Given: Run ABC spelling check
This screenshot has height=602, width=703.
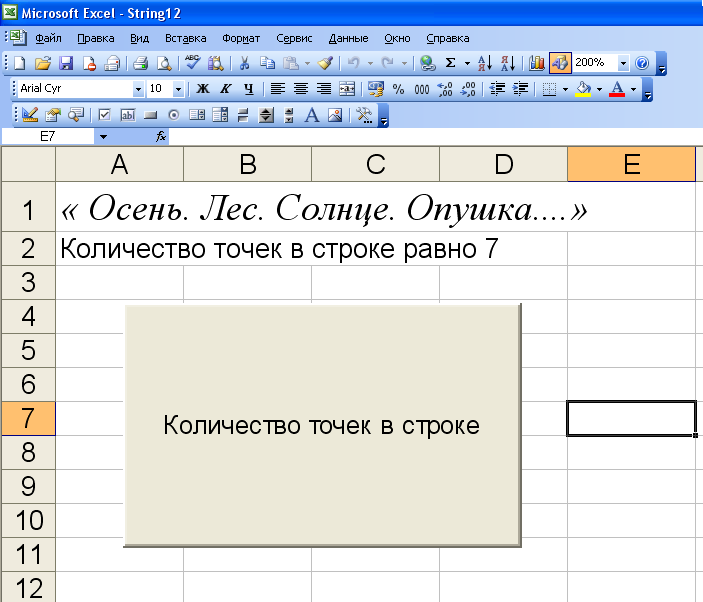Looking at the screenshot, I should [193, 63].
